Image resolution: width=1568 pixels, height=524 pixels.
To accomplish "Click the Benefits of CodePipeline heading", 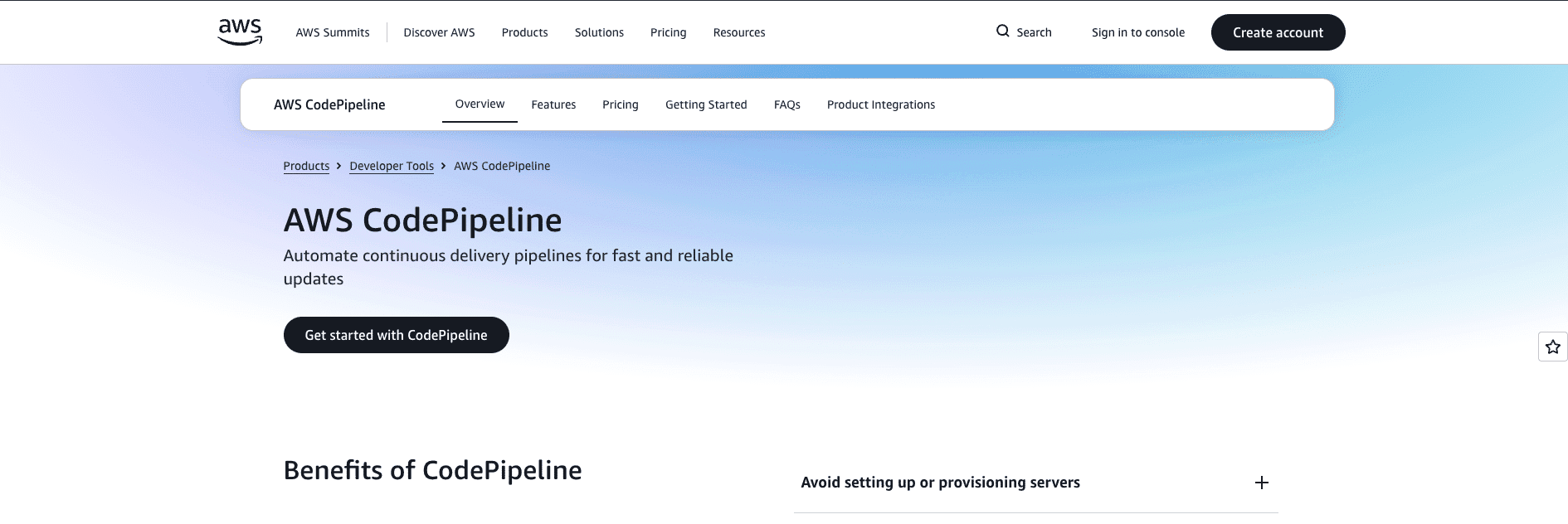I will coord(433,470).
